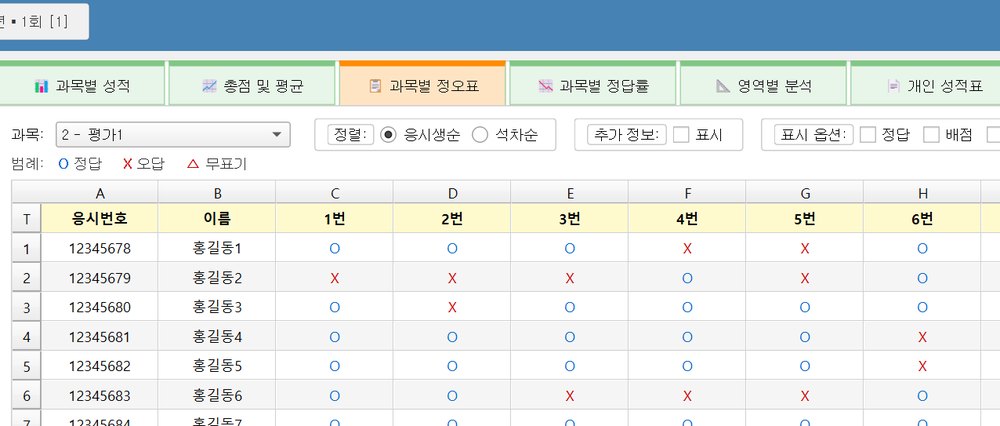Image resolution: width=1000 pixels, height=426 pixels.
Task: Click the 이름 header cell
Action: (217, 219)
